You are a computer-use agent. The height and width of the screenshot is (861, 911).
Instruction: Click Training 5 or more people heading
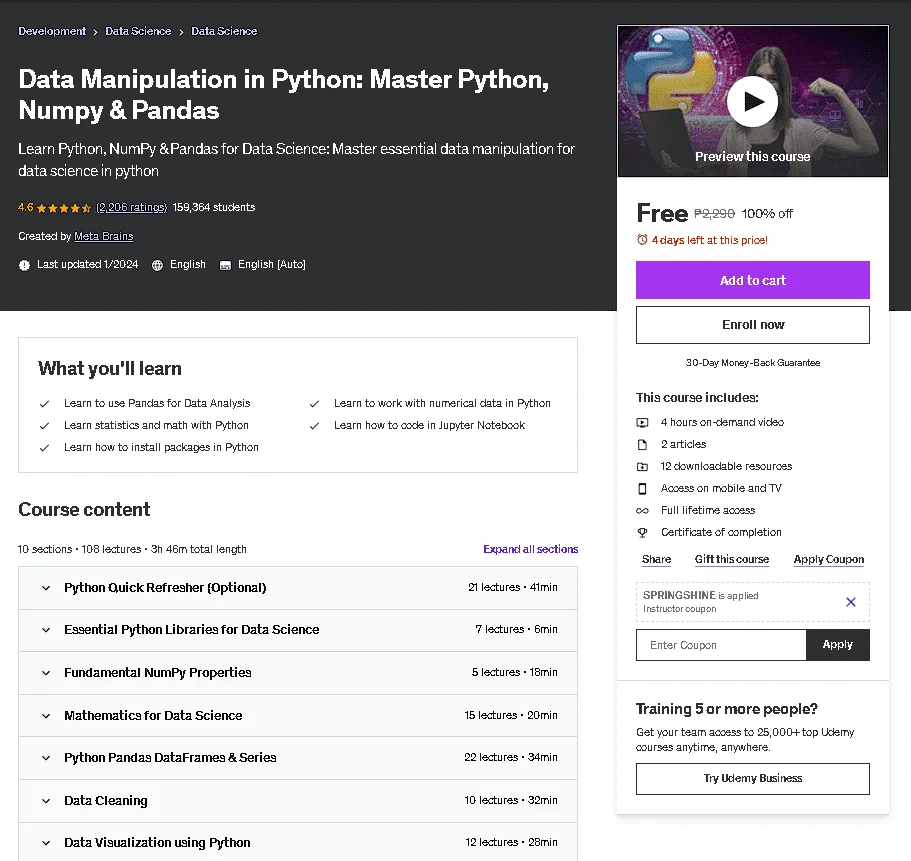(726, 709)
